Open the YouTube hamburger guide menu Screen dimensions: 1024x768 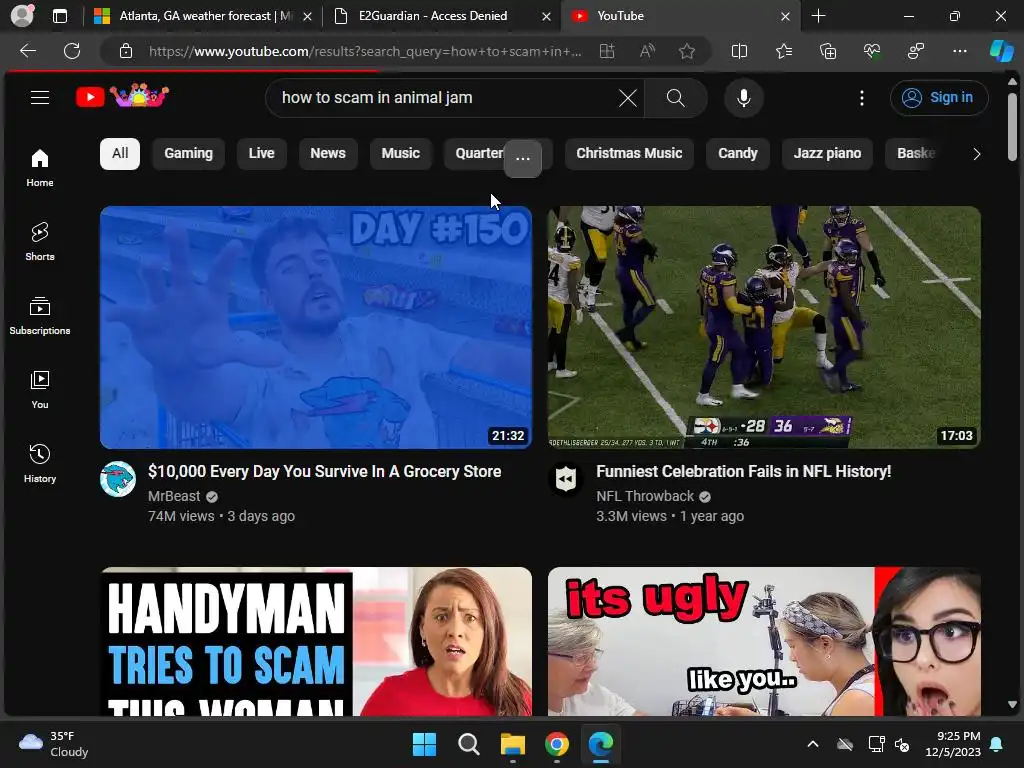(x=40, y=97)
